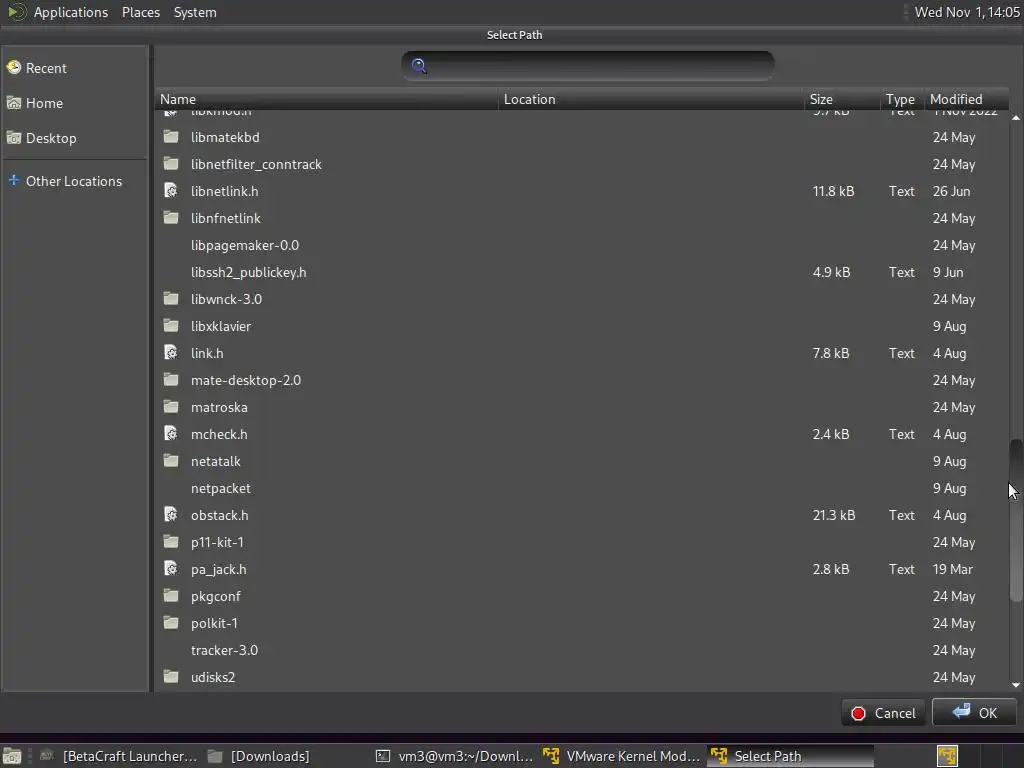The height and width of the screenshot is (768, 1024).
Task: Switch to Downloads taskbar window
Action: click(259, 756)
